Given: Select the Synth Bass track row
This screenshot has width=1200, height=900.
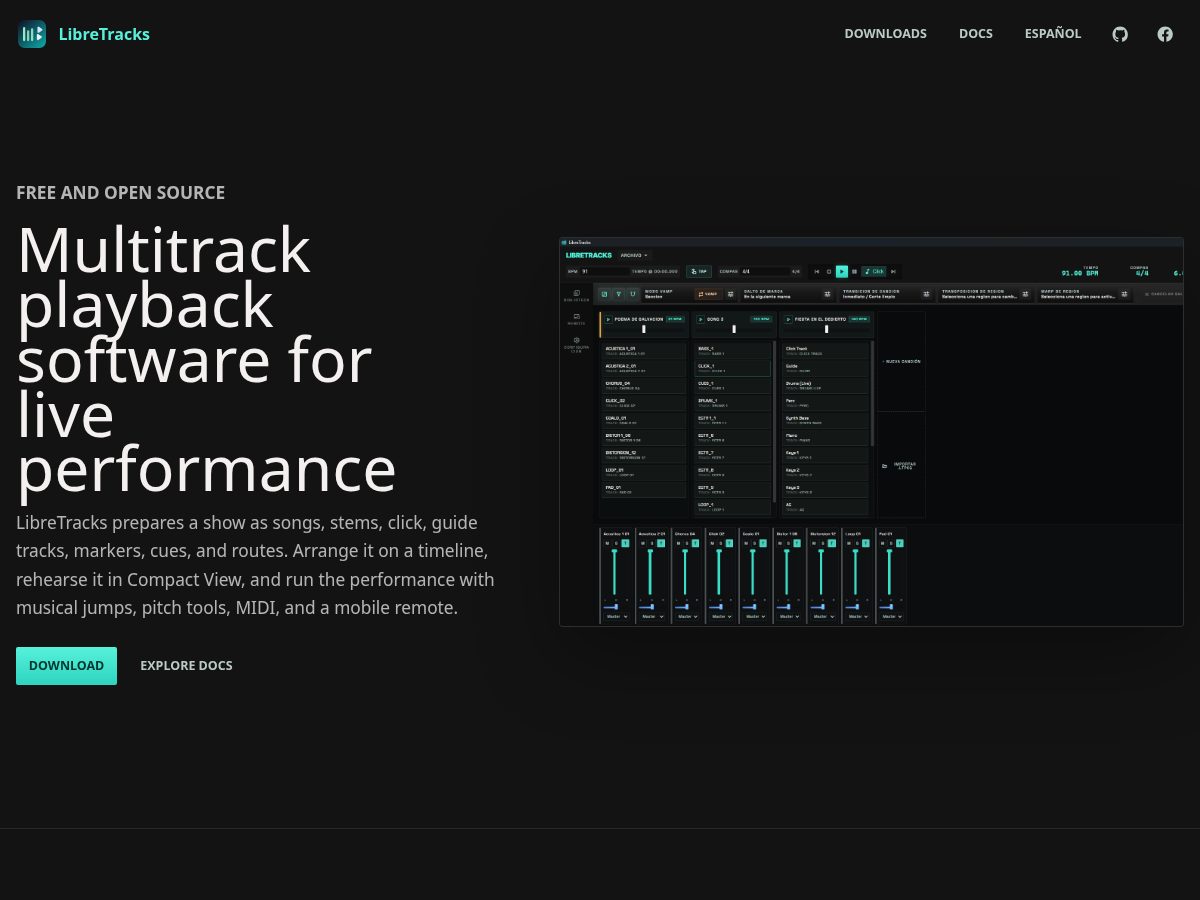Looking at the screenshot, I should 825,421.
